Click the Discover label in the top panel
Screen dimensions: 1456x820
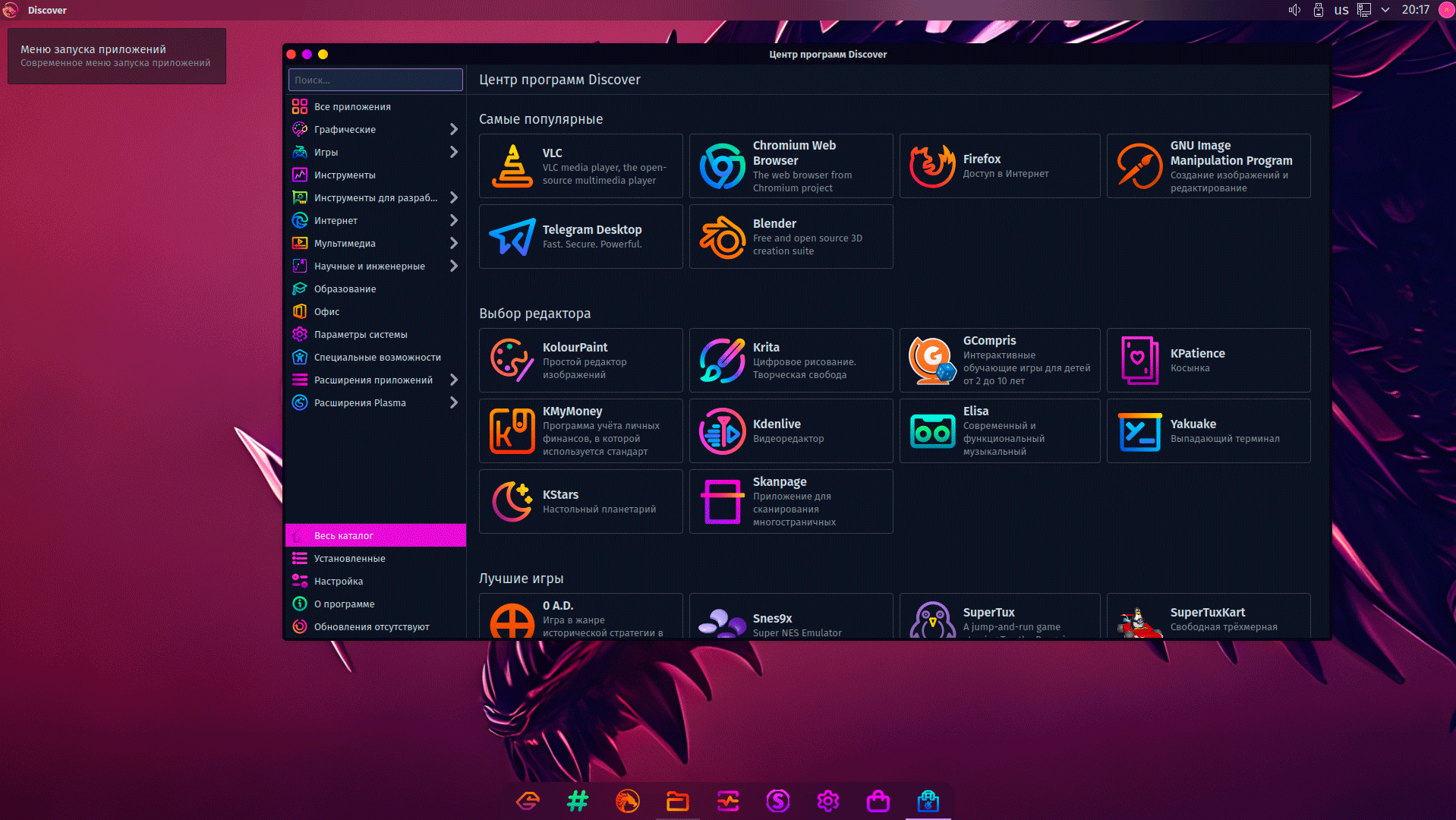(x=47, y=10)
